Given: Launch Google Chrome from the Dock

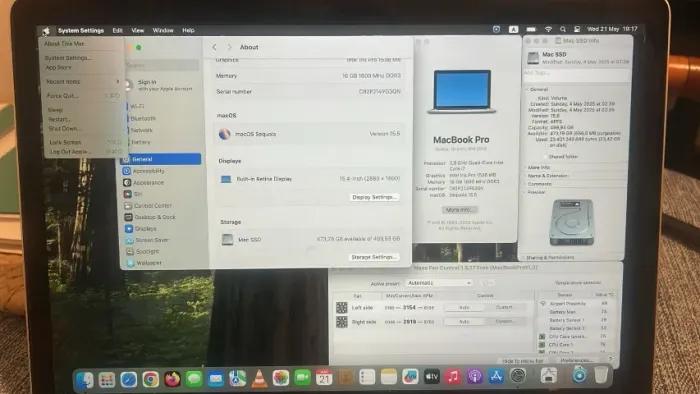Looking at the screenshot, I should click(x=150, y=379).
